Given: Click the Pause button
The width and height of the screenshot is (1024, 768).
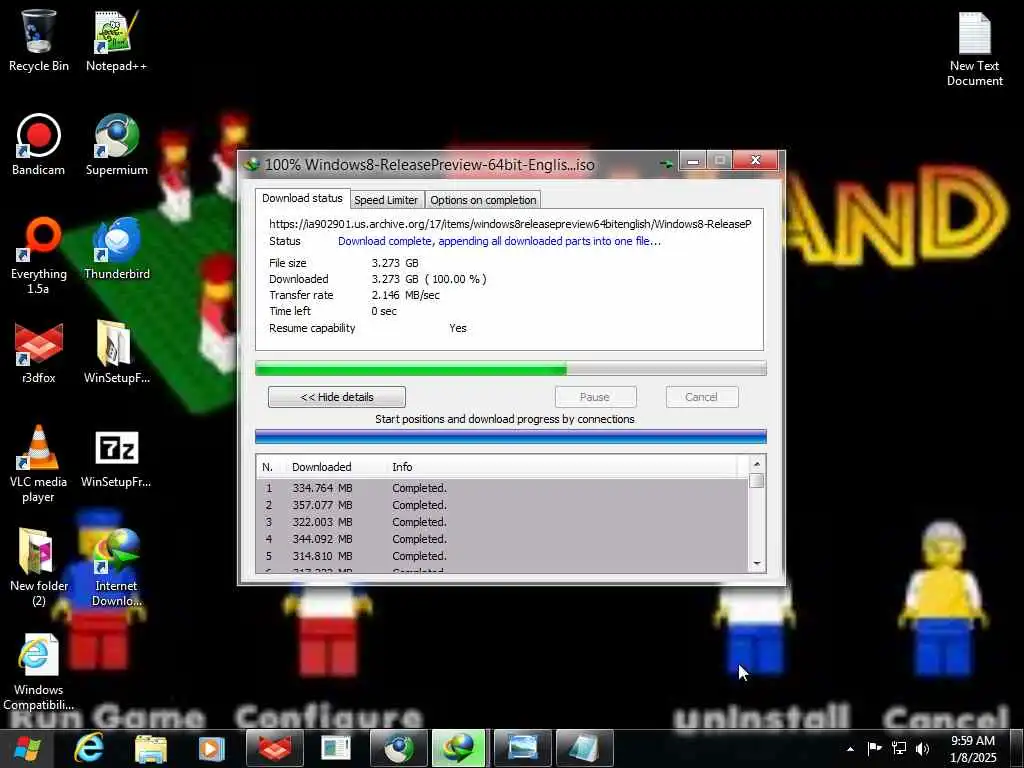Looking at the screenshot, I should 595,397.
